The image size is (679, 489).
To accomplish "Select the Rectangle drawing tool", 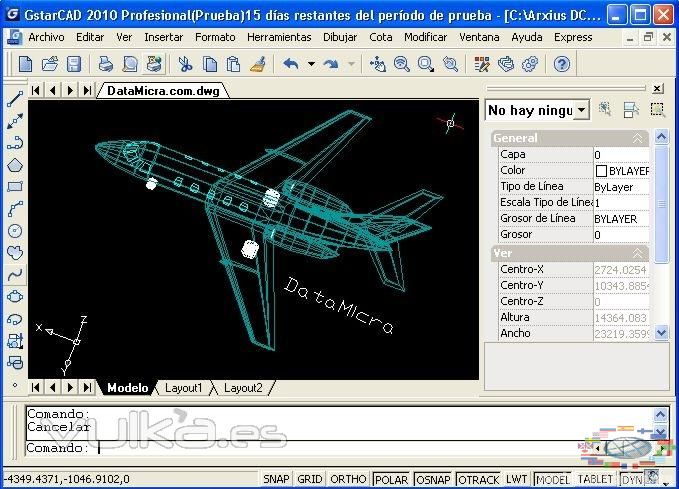I will click(14, 187).
